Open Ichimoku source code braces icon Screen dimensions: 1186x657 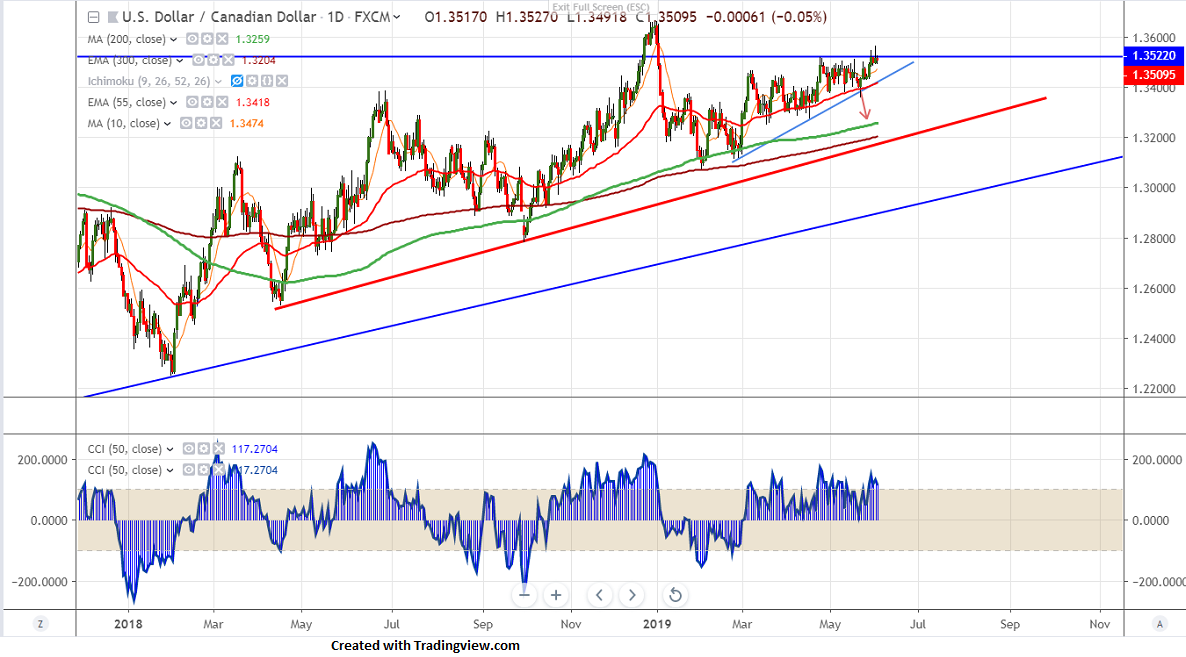(267, 81)
